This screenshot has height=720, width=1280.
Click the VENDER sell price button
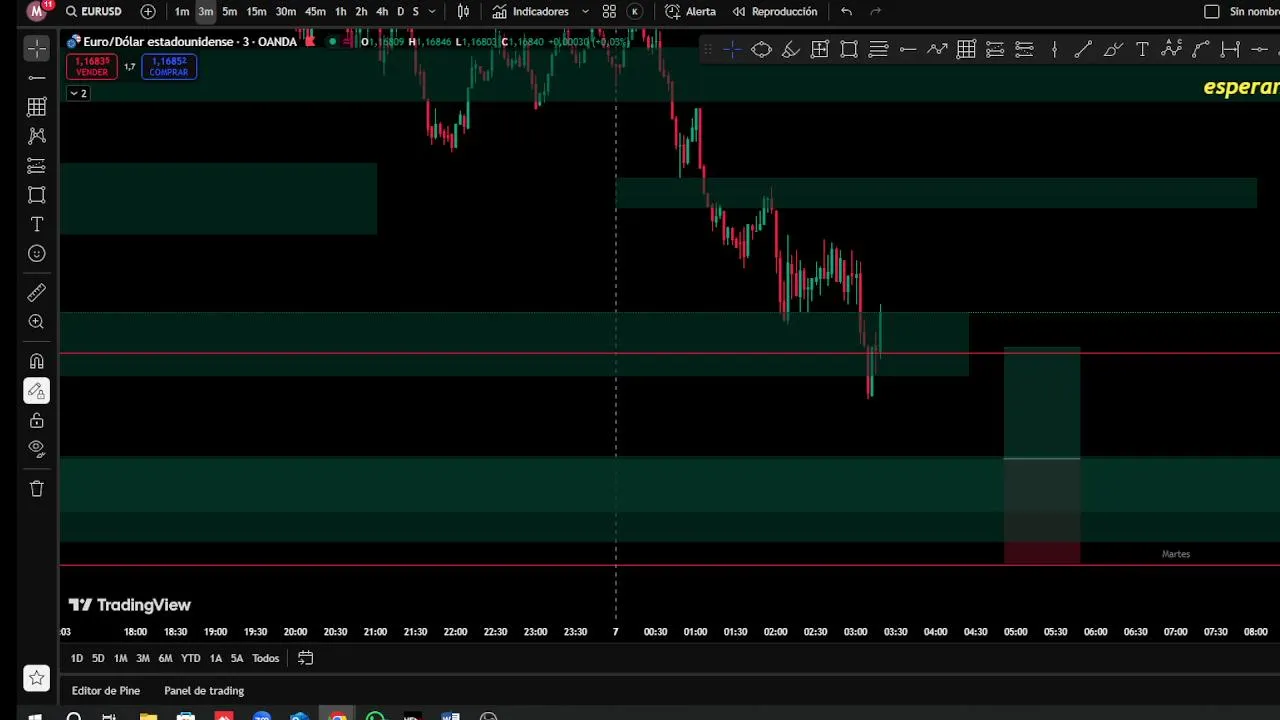[x=92, y=67]
